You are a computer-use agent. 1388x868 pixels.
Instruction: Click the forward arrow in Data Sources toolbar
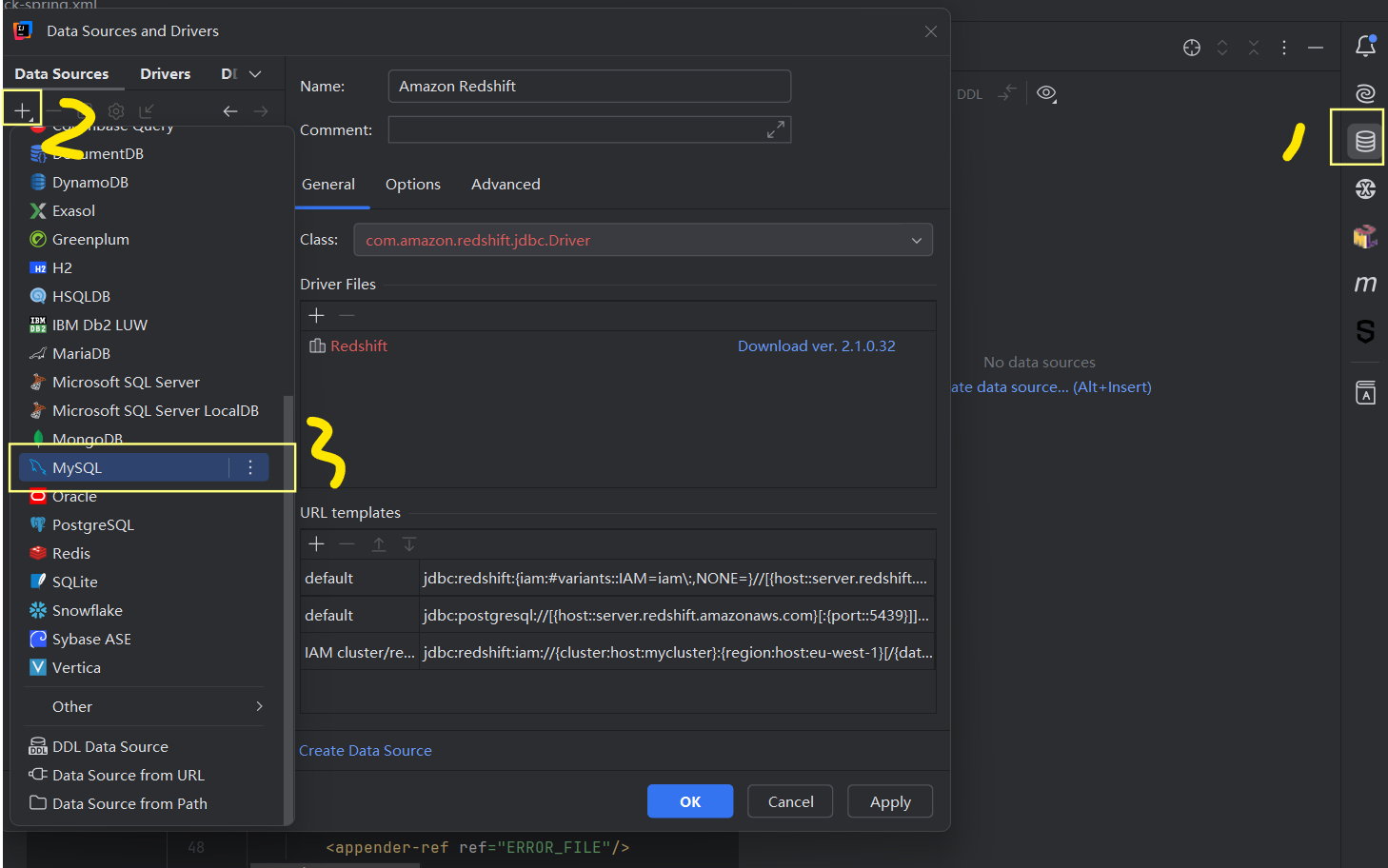[x=261, y=111]
